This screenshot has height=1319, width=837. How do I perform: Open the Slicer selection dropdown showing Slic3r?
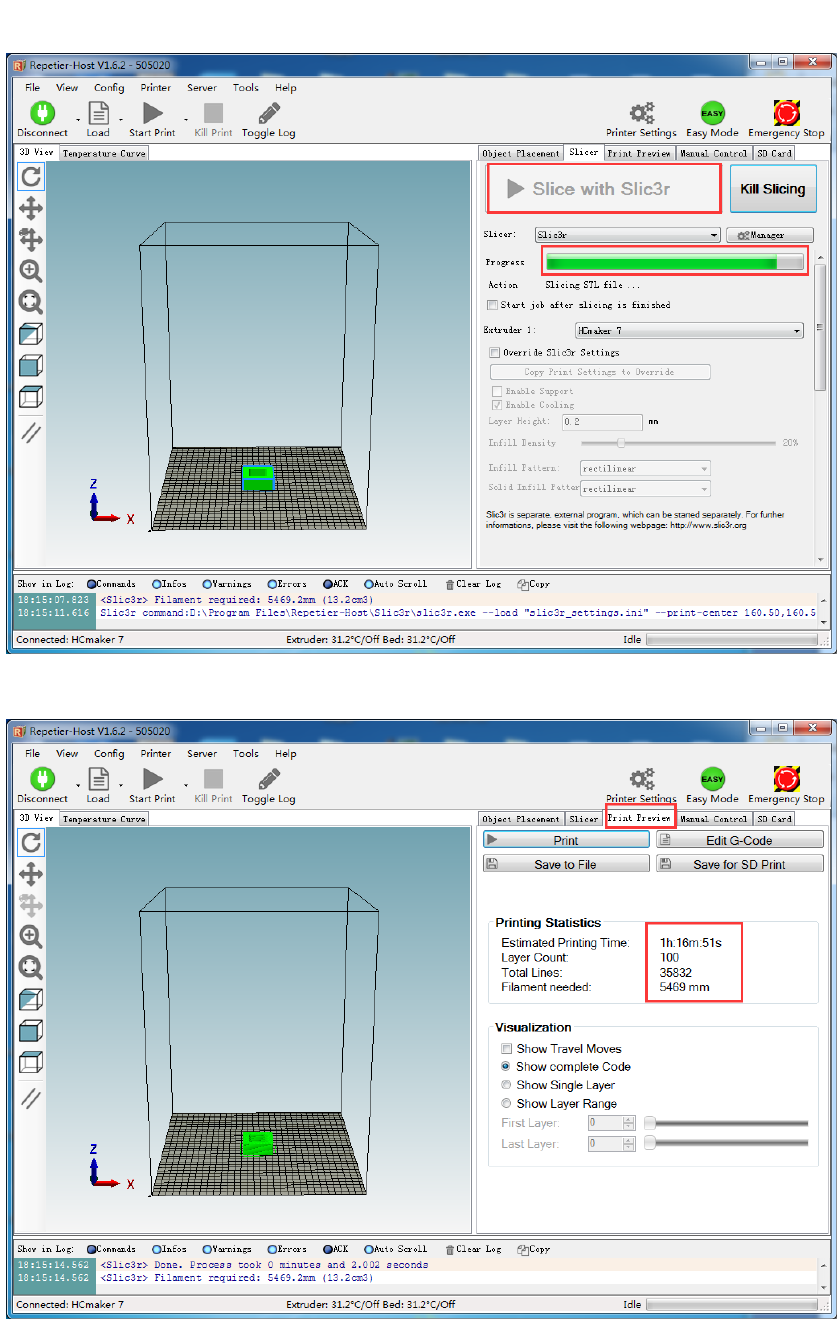coord(627,235)
